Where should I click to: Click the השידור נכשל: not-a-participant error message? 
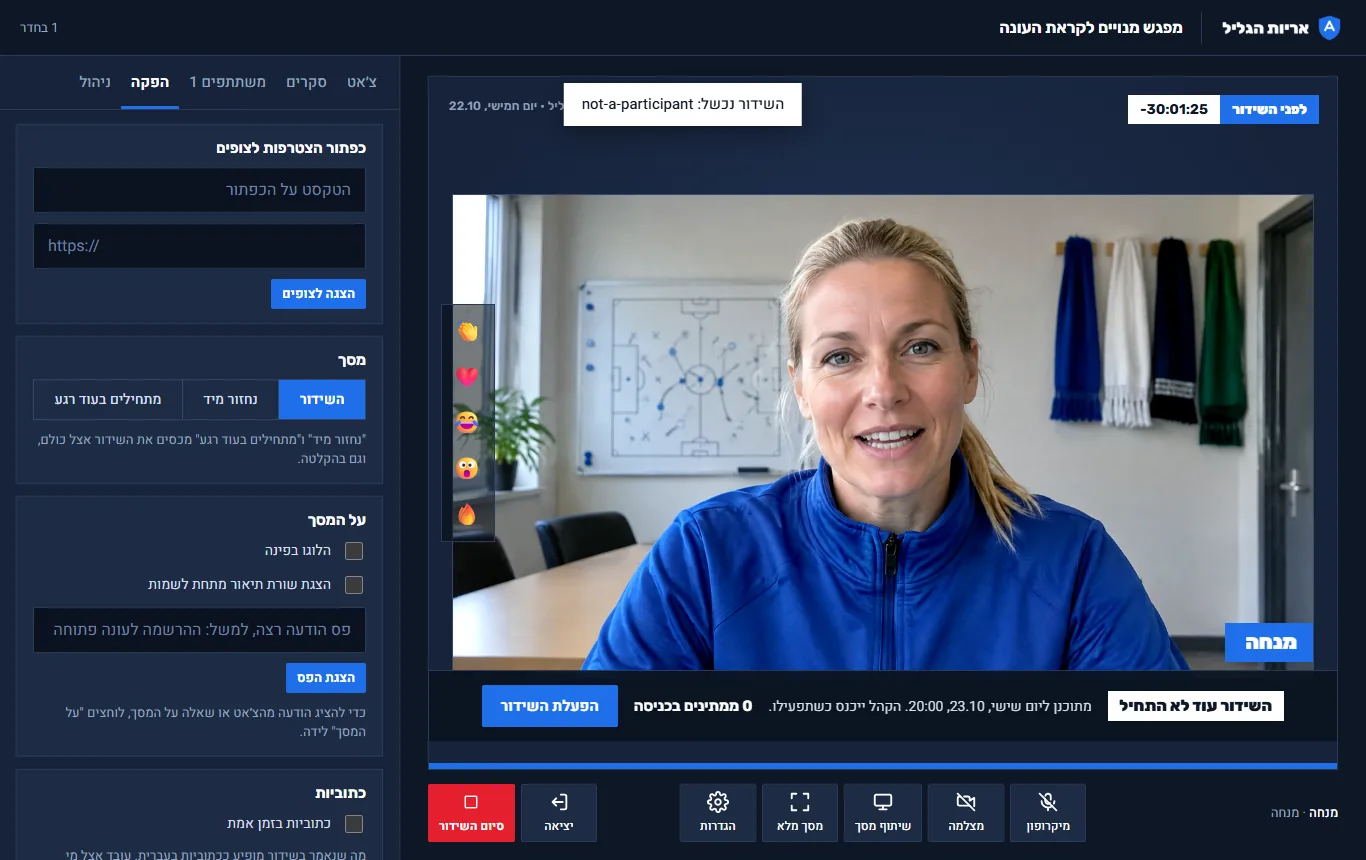point(683,104)
